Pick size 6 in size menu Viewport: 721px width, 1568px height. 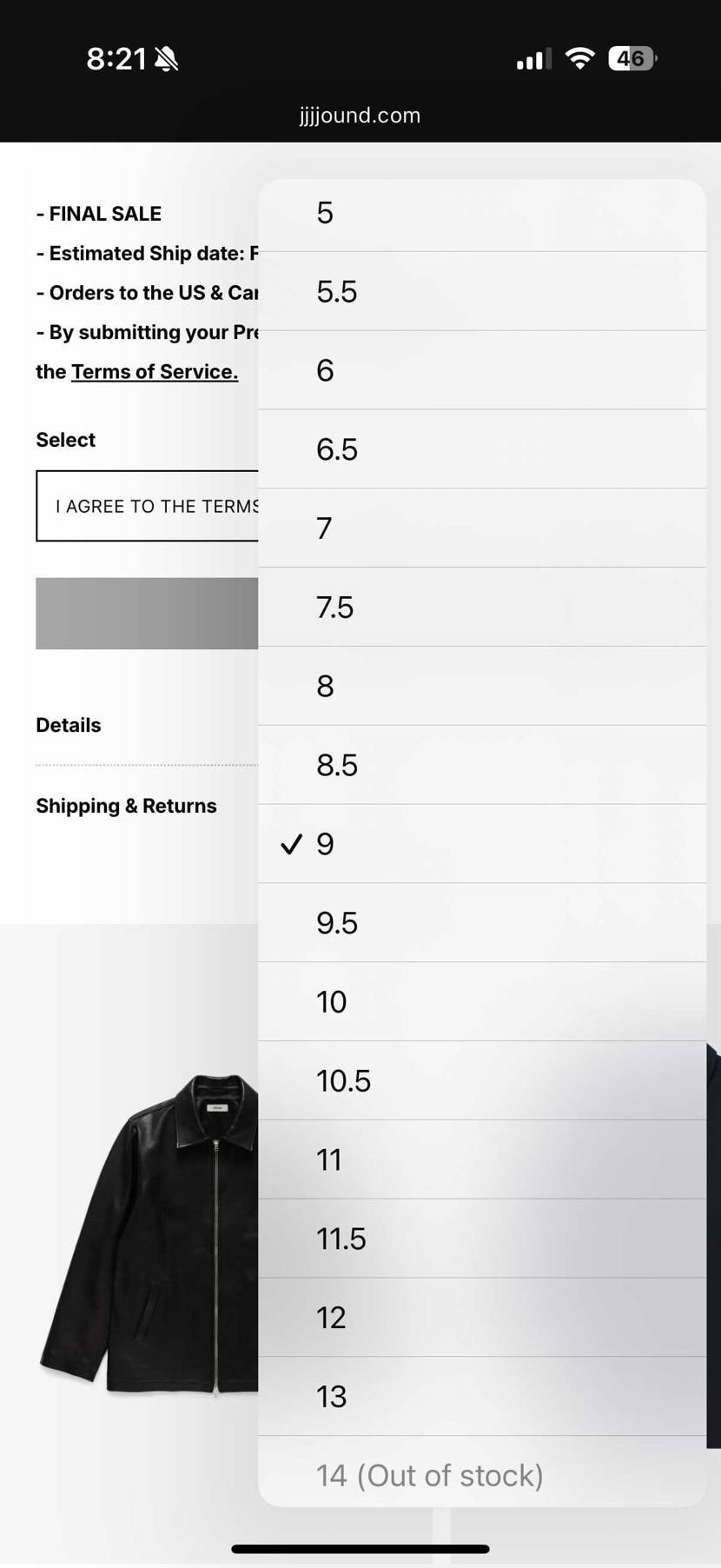[x=481, y=371]
